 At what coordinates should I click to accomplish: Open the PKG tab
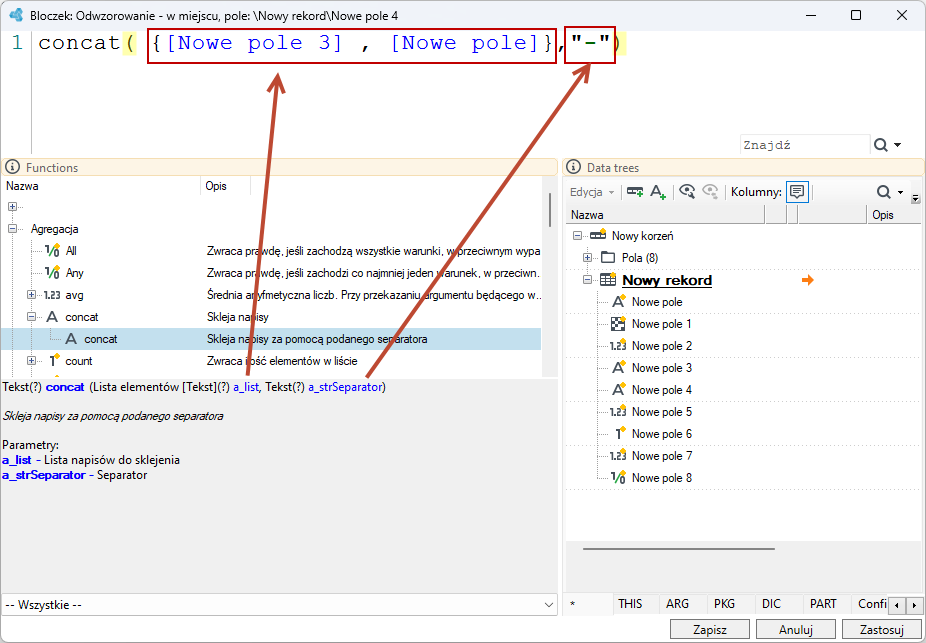(x=725, y=604)
